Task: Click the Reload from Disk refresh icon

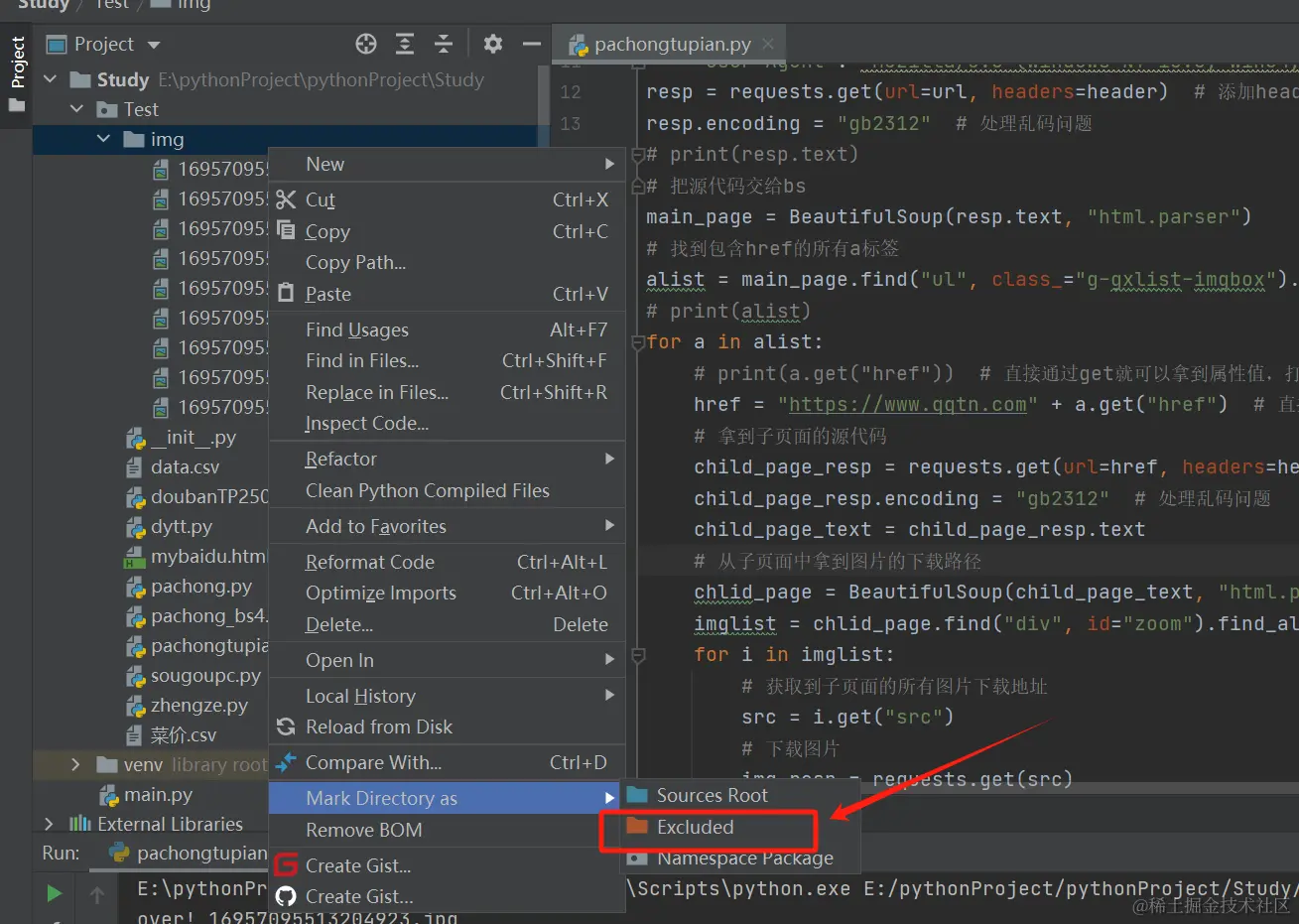Action: (286, 726)
